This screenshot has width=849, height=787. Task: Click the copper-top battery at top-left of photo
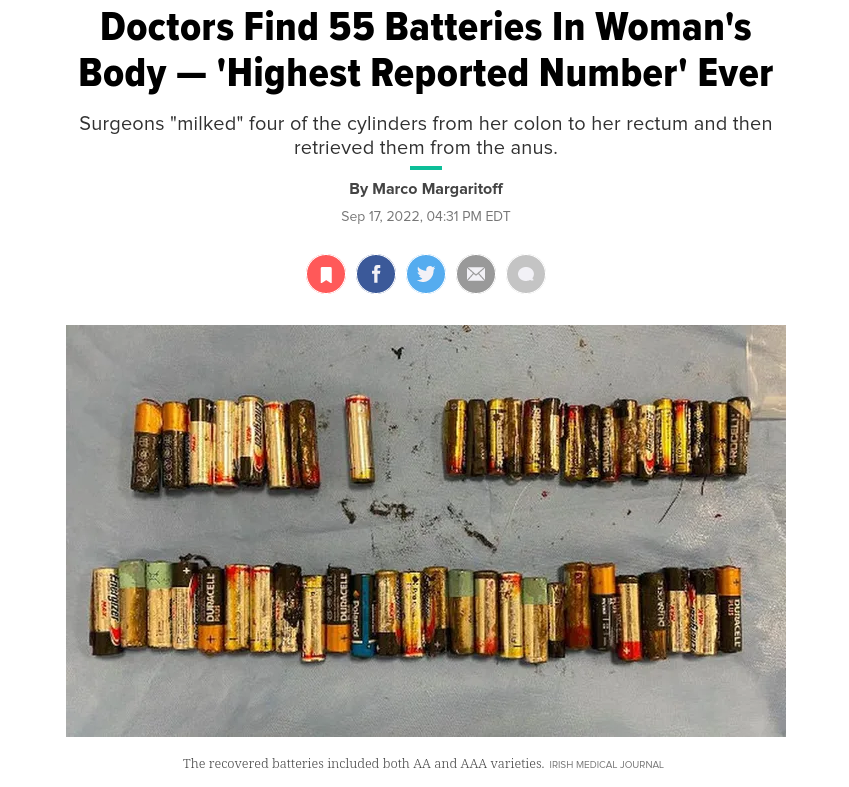(x=147, y=446)
